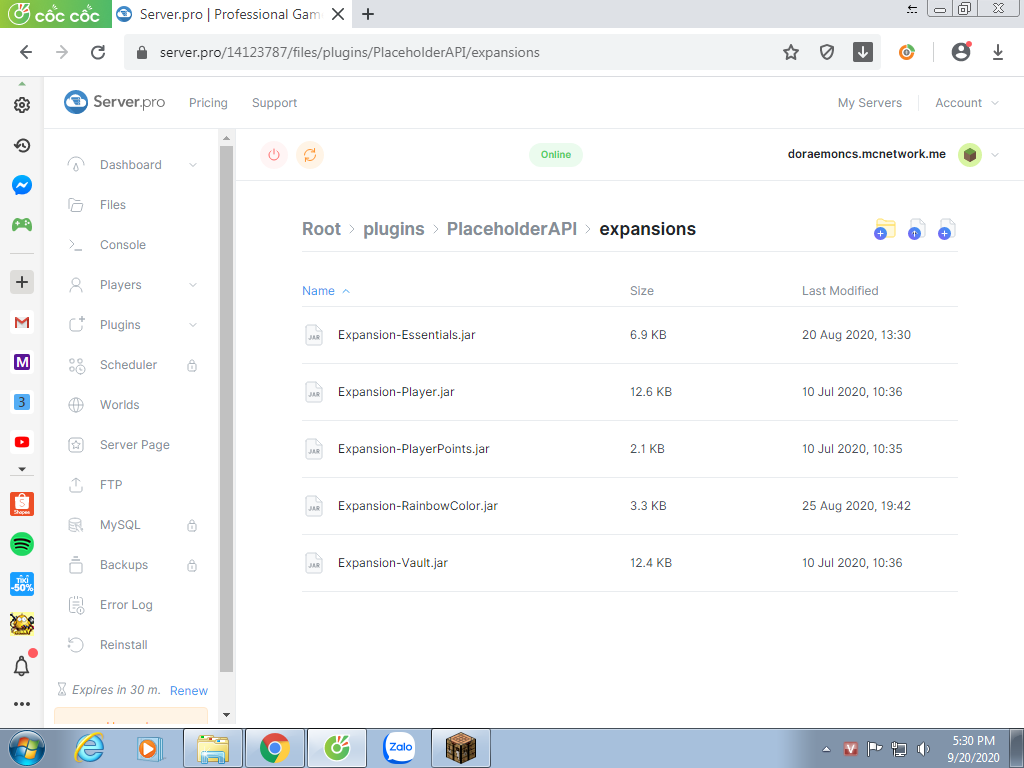Open the server selector dropdown arrow
This screenshot has width=1024, height=768.
click(x=995, y=155)
